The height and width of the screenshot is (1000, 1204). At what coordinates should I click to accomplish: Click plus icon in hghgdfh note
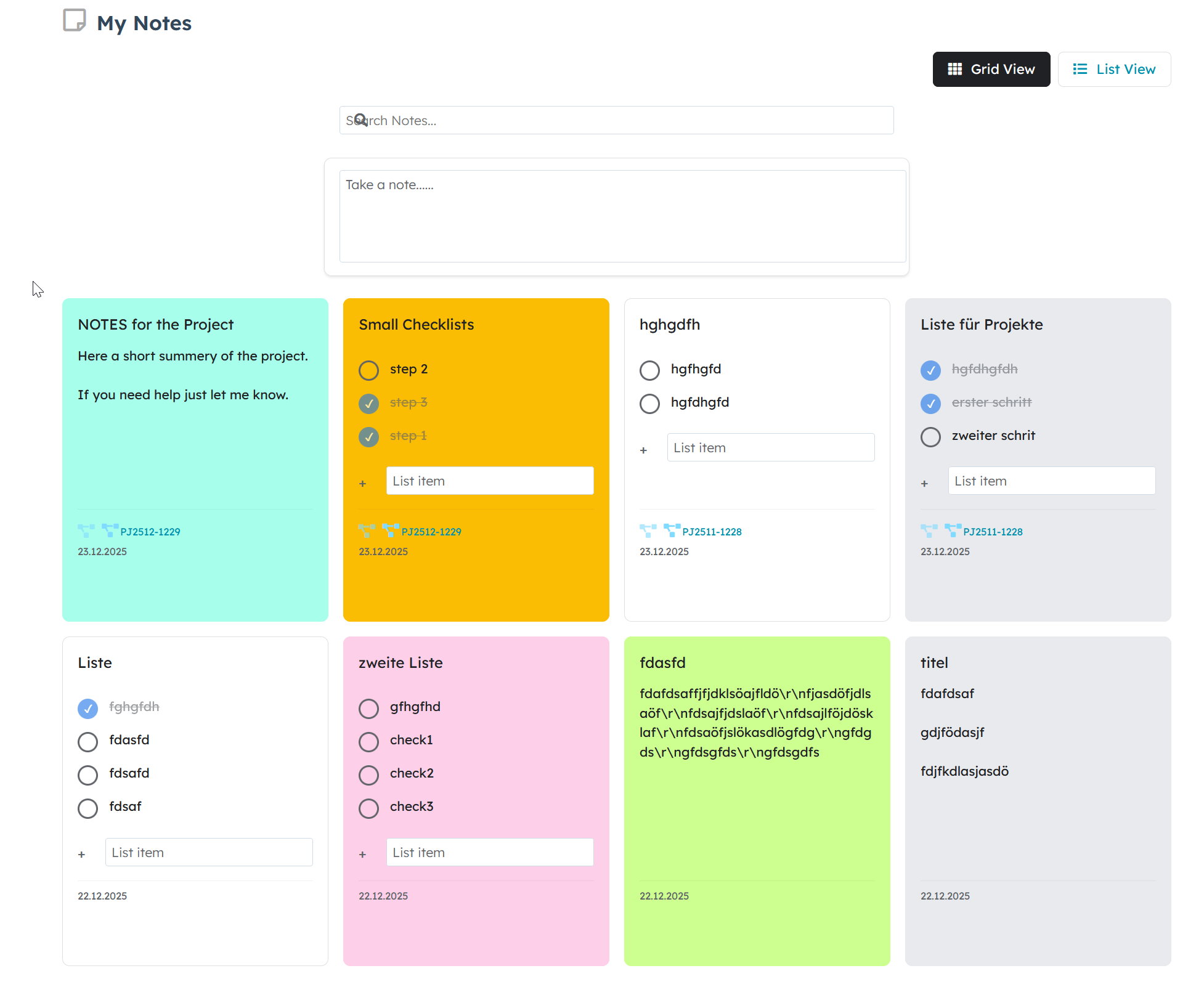pyautogui.click(x=643, y=450)
